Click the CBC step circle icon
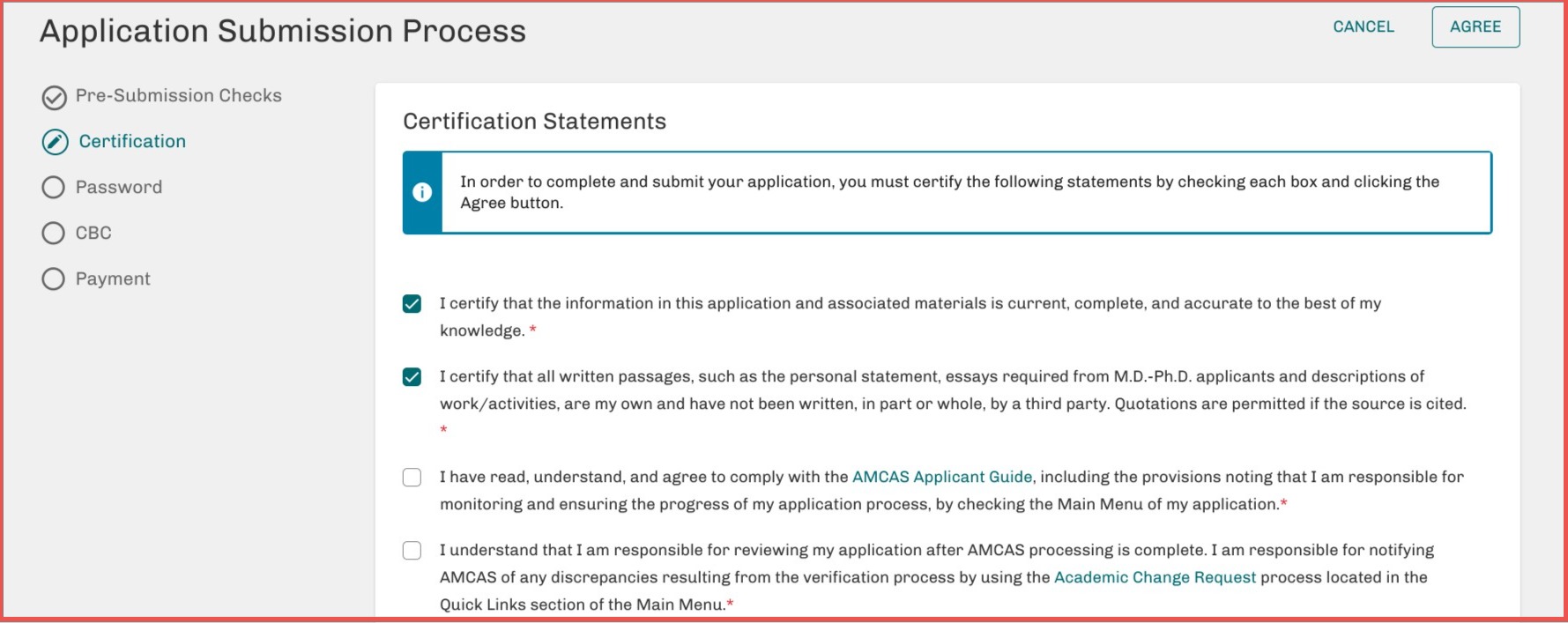This screenshot has width=1568, height=623. 54,234
